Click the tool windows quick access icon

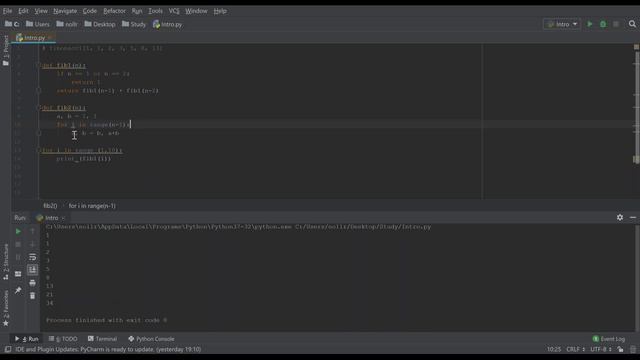click(x=7, y=349)
